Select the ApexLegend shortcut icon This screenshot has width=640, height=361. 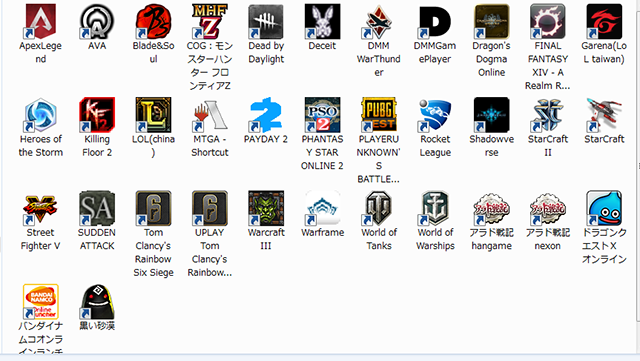tap(40, 21)
